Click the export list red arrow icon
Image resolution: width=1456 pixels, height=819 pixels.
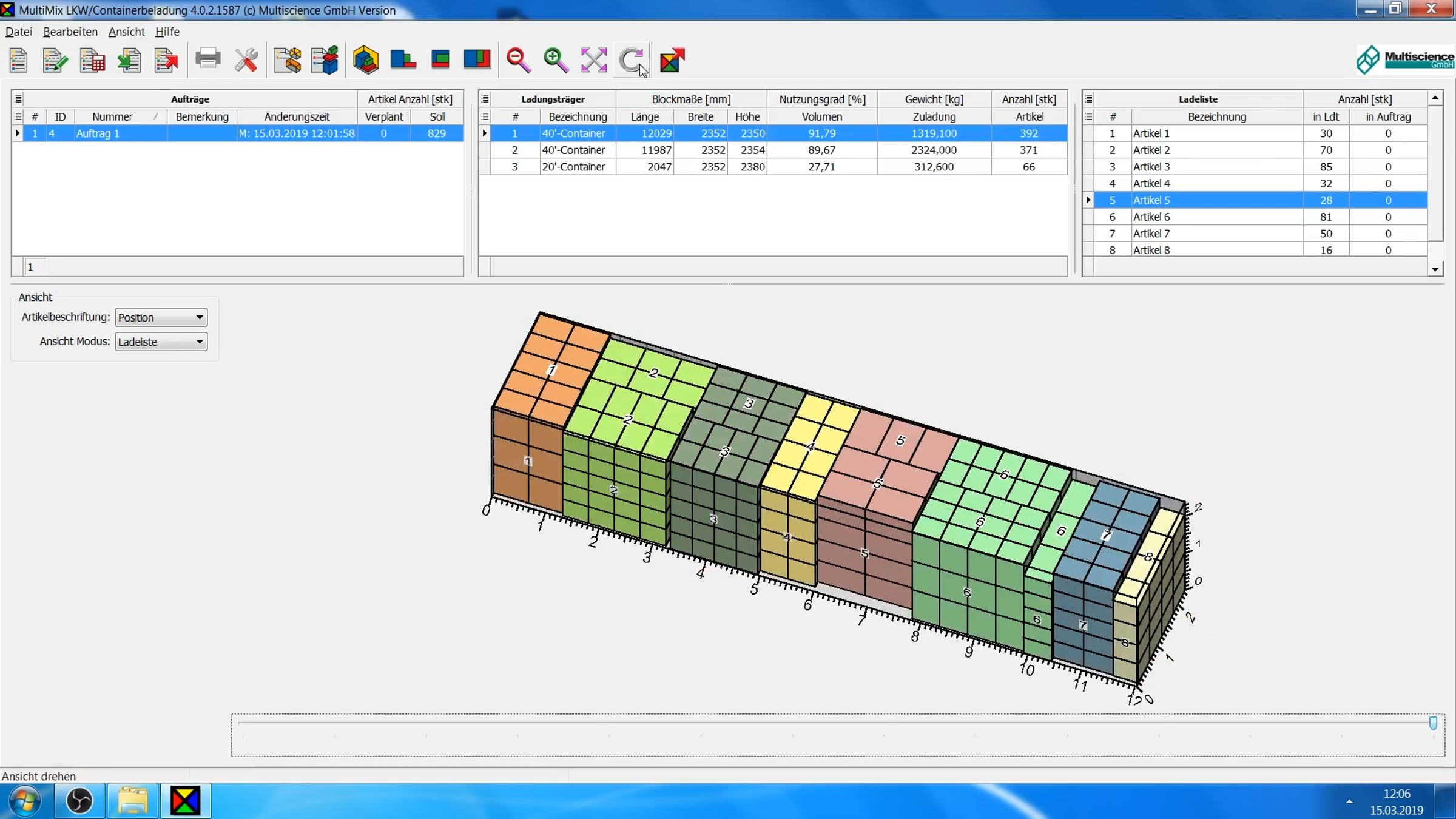click(x=166, y=59)
